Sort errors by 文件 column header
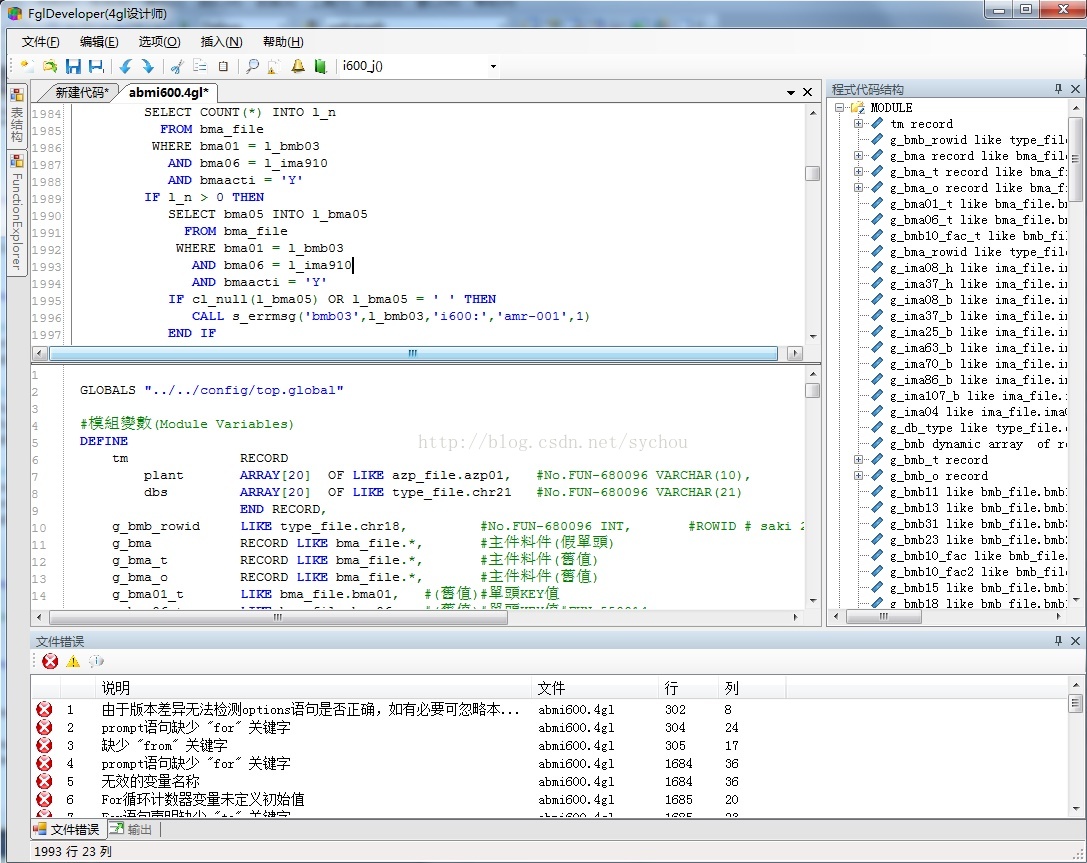 [595, 688]
